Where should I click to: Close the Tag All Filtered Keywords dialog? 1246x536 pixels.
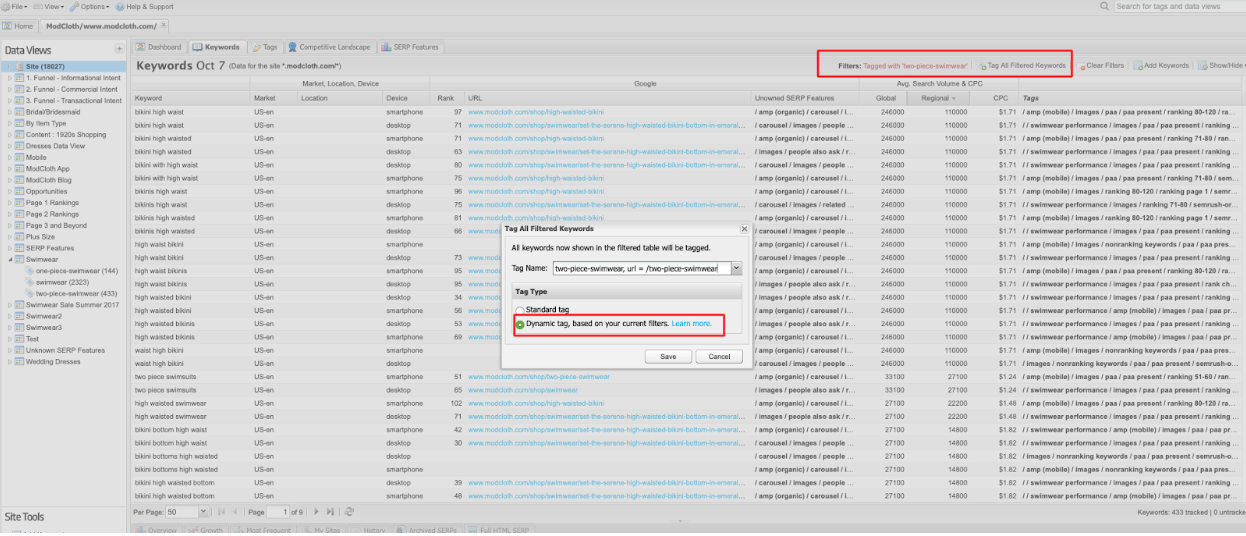point(743,229)
